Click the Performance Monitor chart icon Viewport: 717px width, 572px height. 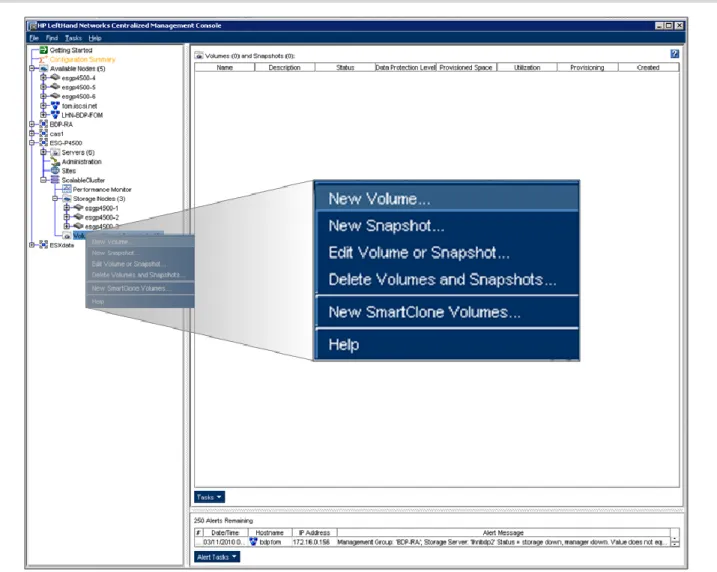coord(66,189)
